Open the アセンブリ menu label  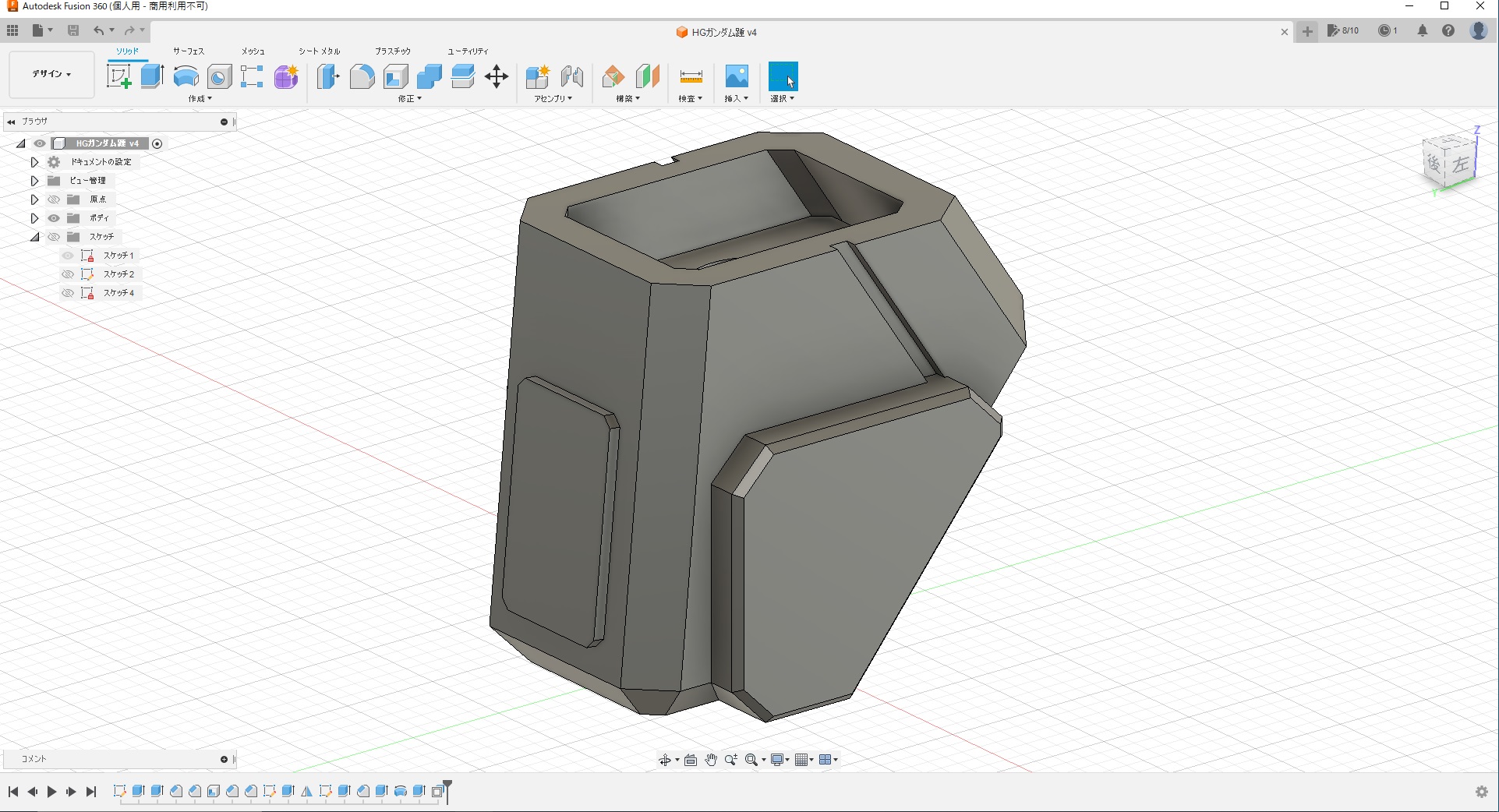coord(553,99)
